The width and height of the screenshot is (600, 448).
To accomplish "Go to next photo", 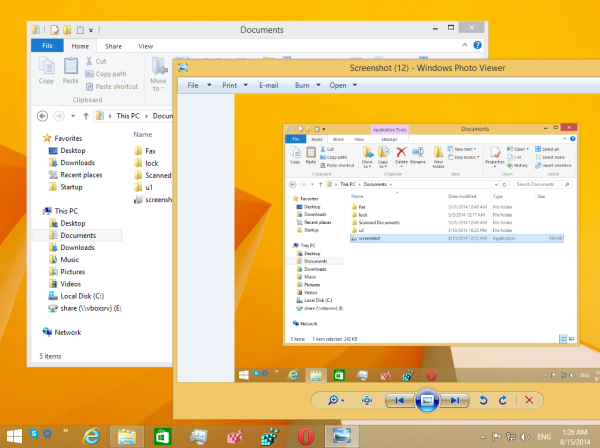I will coord(455,400).
